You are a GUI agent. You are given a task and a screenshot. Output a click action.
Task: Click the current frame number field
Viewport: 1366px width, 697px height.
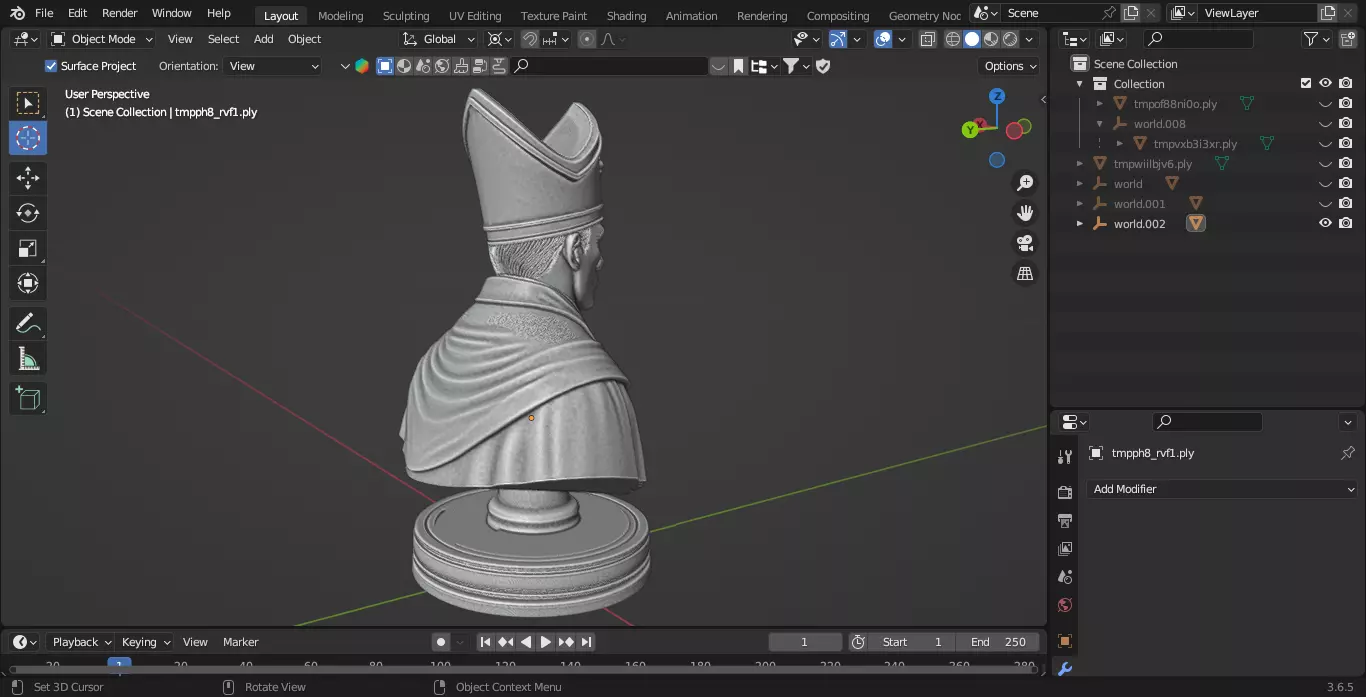point(805,642)
